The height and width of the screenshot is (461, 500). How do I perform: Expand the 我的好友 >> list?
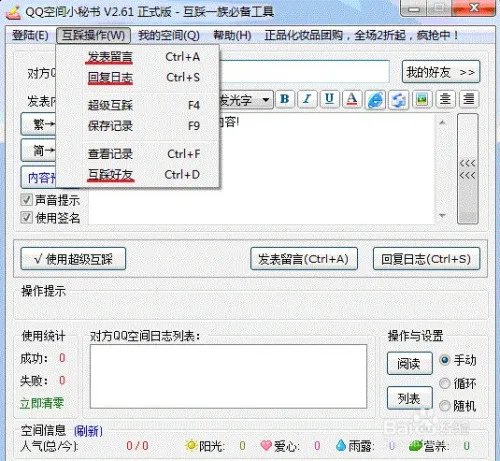441,72
